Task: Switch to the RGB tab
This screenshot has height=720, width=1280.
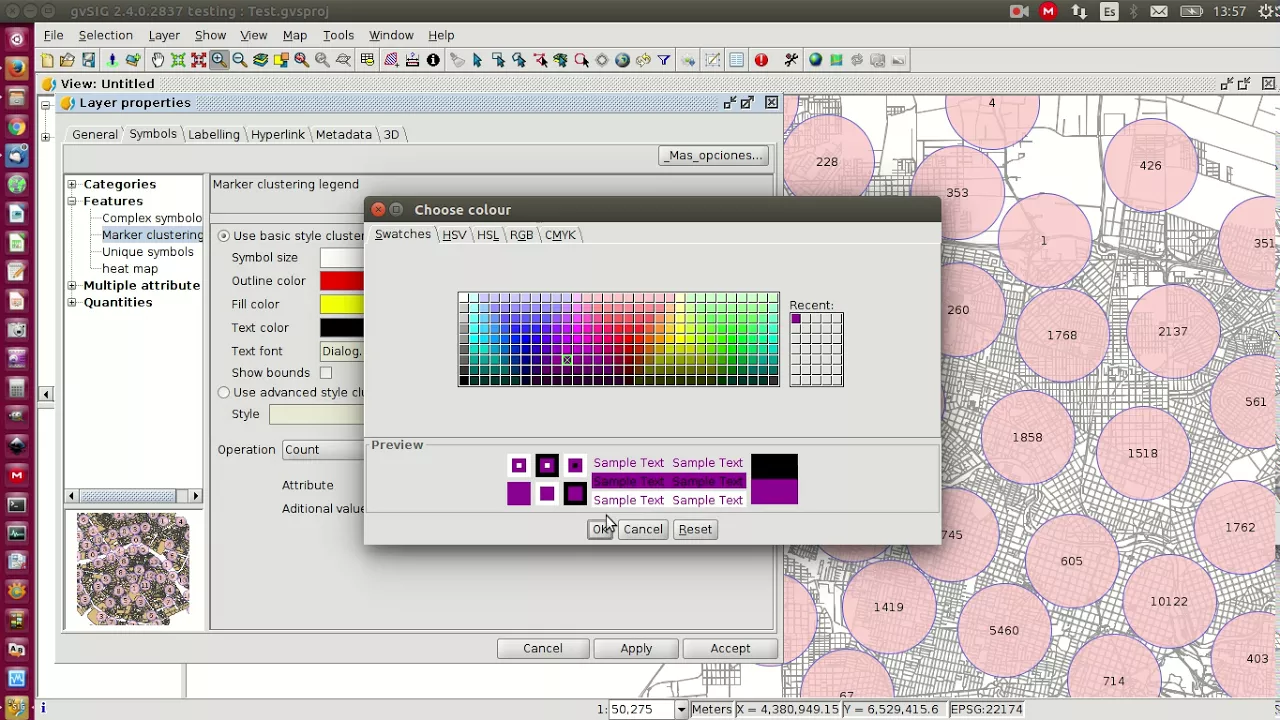Action: 521,235
